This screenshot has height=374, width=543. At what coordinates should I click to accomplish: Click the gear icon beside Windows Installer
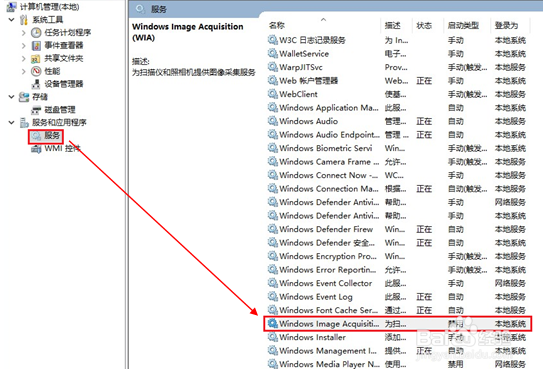[x=273, y=337]
